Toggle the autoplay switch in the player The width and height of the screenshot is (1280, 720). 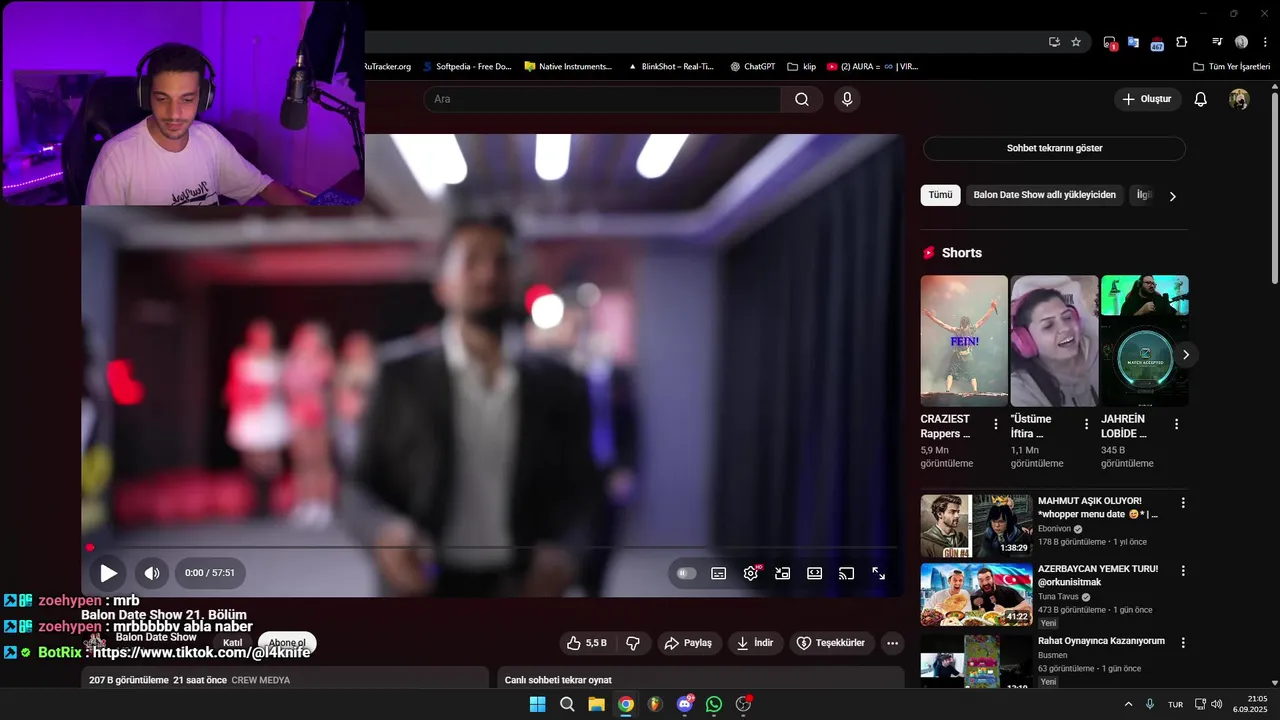686,573
